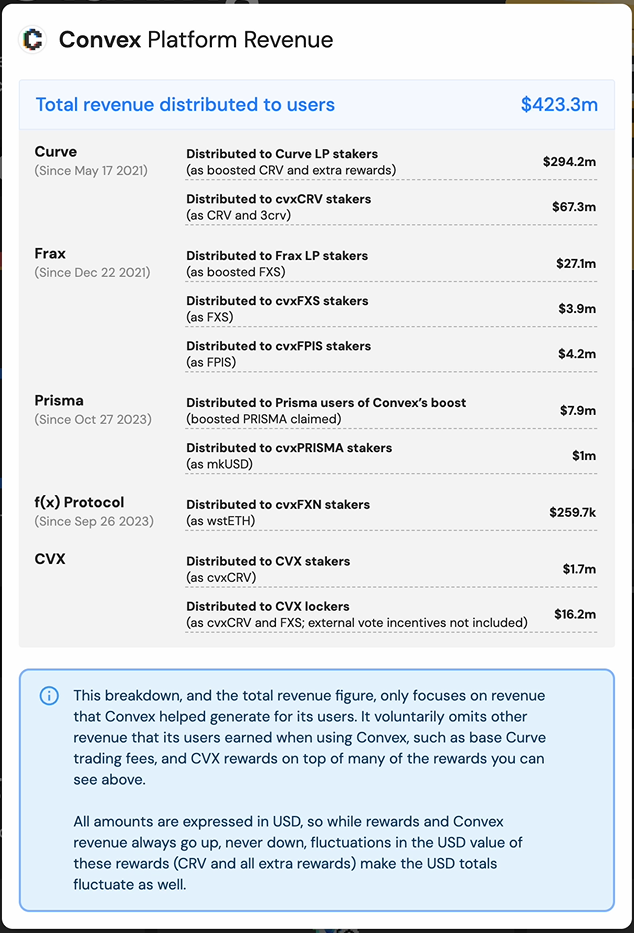Click the $294.2m Curve LP amount

point(569,162)
